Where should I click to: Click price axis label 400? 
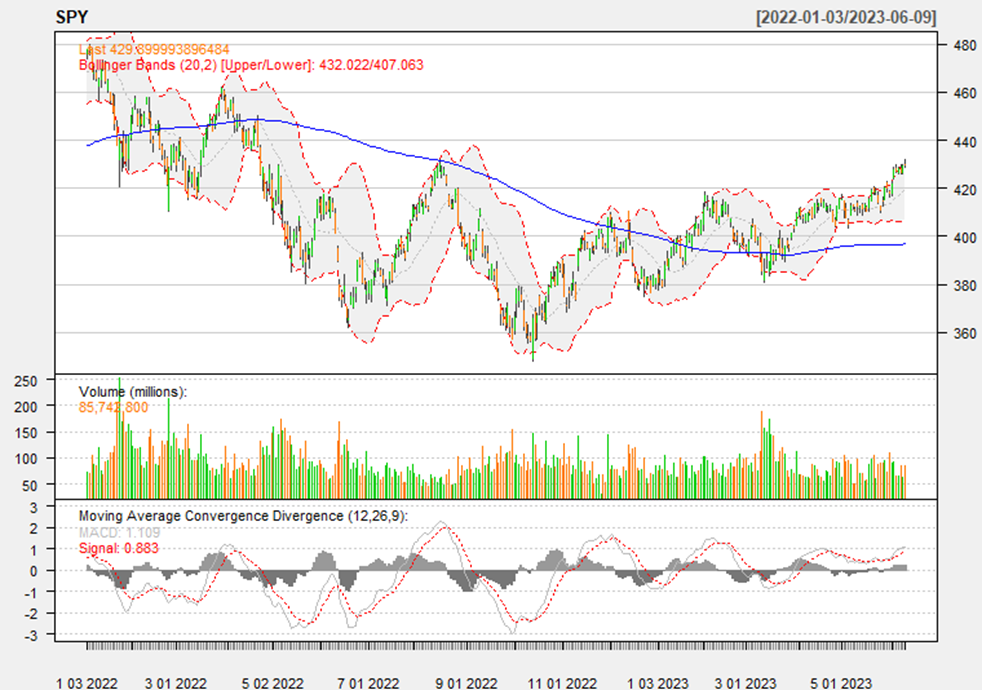pyautogui.click(x=964, y=237)
